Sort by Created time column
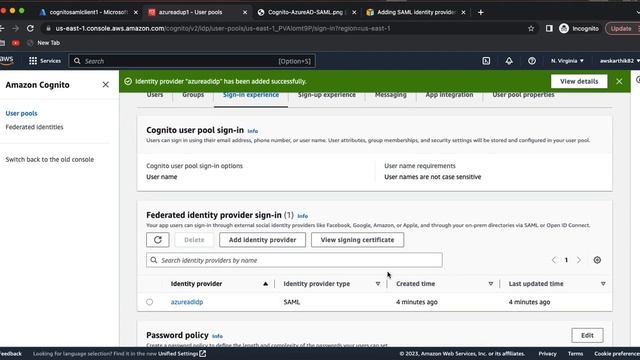The height and width of the screenshot is (360, 640). point(490,284)
